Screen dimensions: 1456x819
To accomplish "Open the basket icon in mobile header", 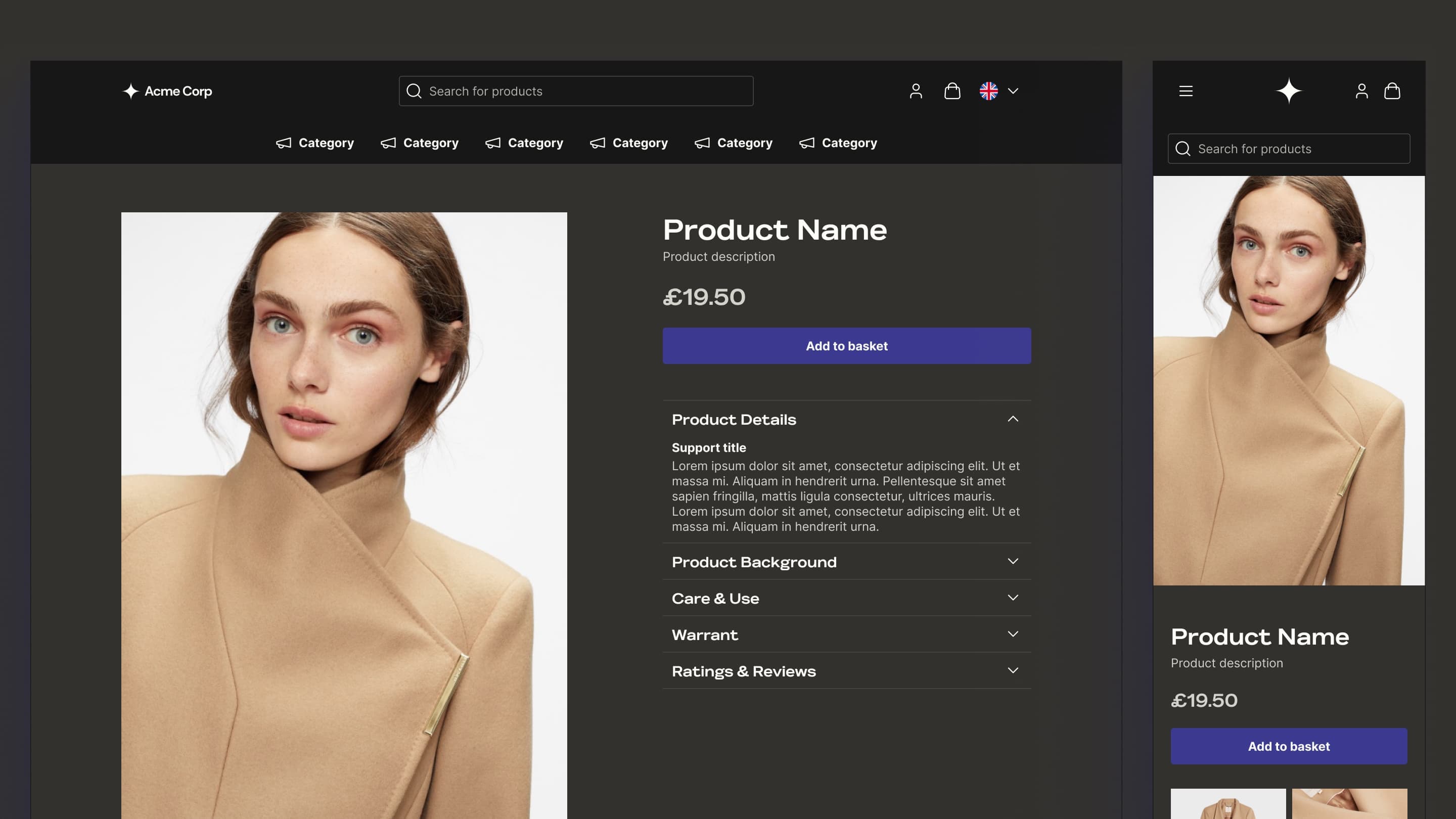I will pos(1392,91).
